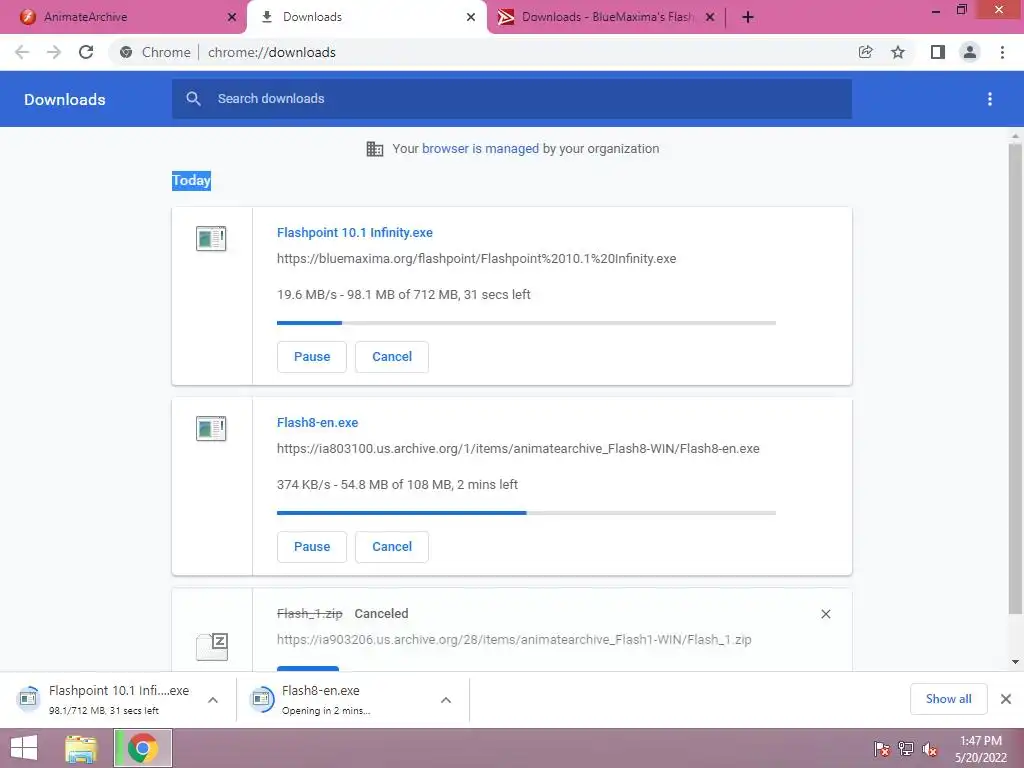Pause the Flashpoint 10.1 Infinity.exe download
1024x768 pixels.
click(x=312, y=357)
